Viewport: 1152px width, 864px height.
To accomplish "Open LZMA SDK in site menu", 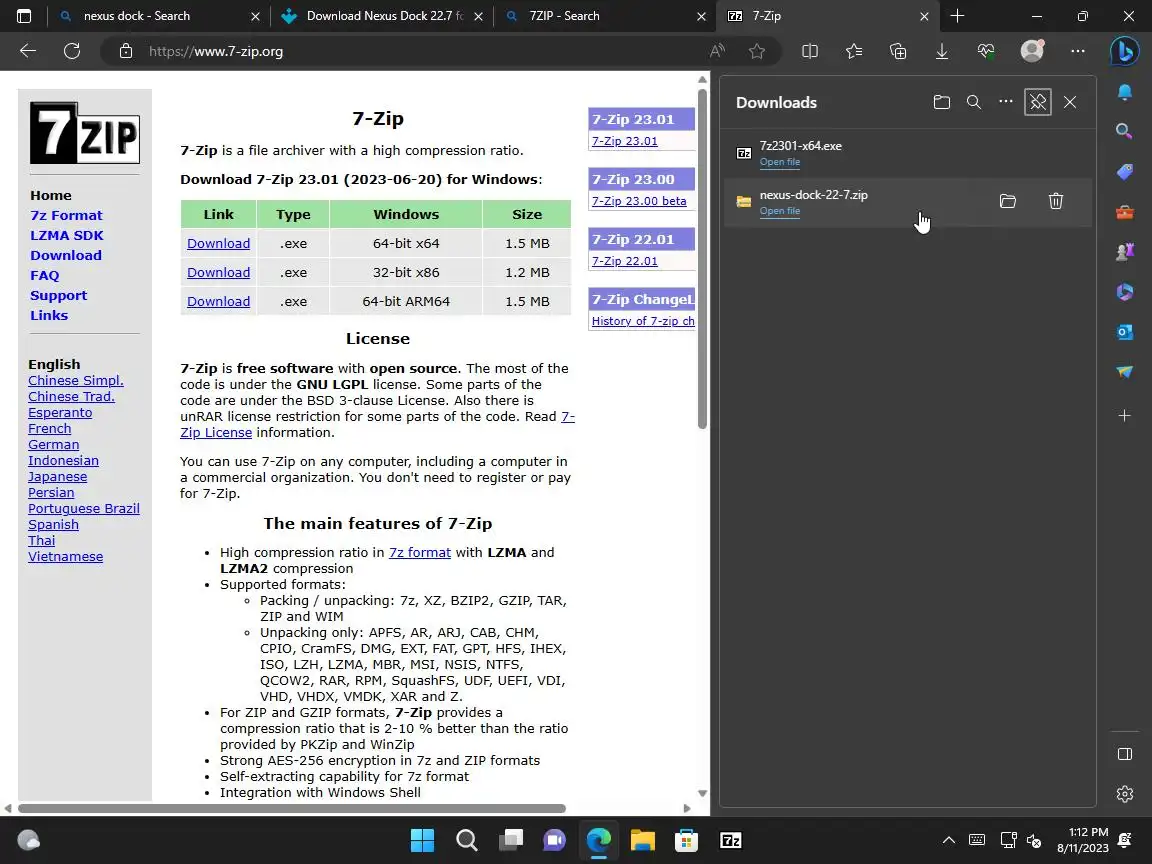I will (x=67, y=235).
